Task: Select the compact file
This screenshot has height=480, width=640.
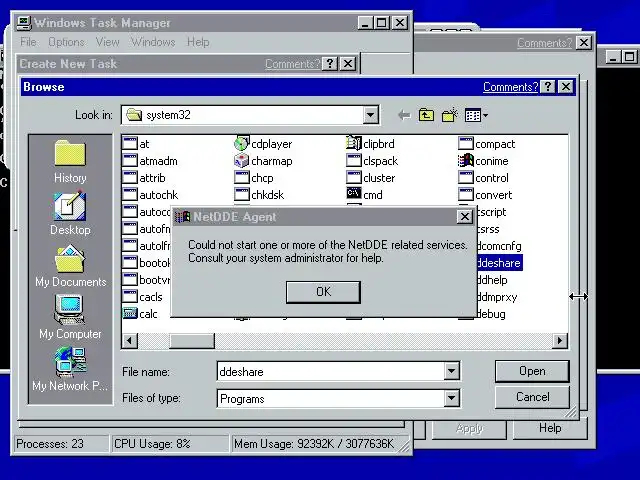Action: pos(487,144)
